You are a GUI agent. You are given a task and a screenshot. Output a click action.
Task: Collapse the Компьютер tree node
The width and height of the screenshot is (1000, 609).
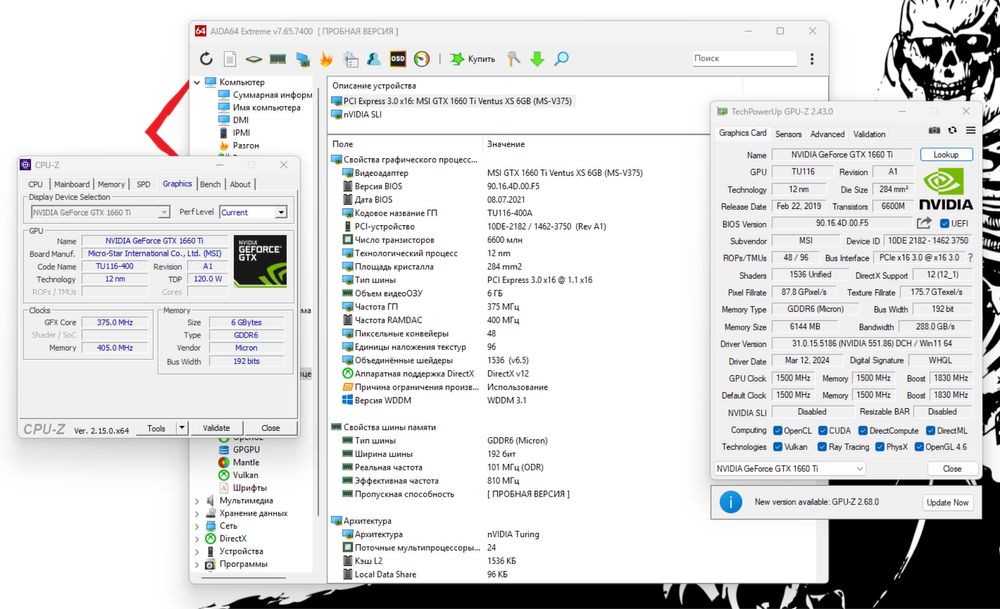pos(197,82)
